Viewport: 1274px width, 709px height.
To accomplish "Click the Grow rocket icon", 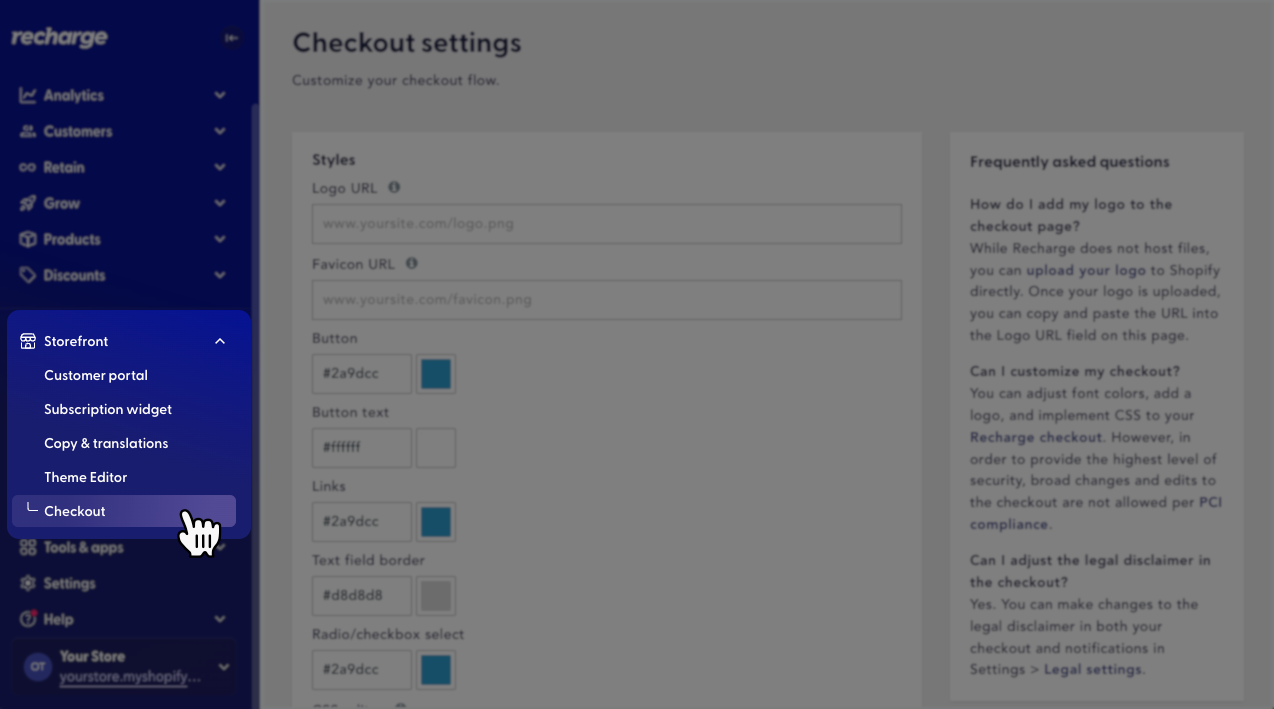I will tap(28, 204).
